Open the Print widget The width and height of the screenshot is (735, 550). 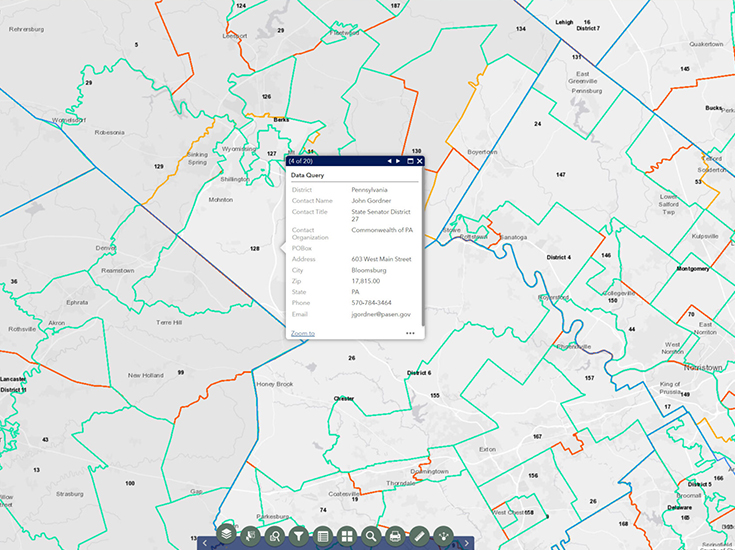(395, 536)
